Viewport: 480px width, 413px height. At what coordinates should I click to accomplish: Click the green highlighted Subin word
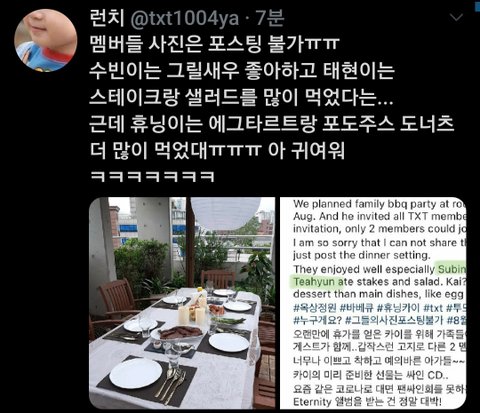coord(452,269)
